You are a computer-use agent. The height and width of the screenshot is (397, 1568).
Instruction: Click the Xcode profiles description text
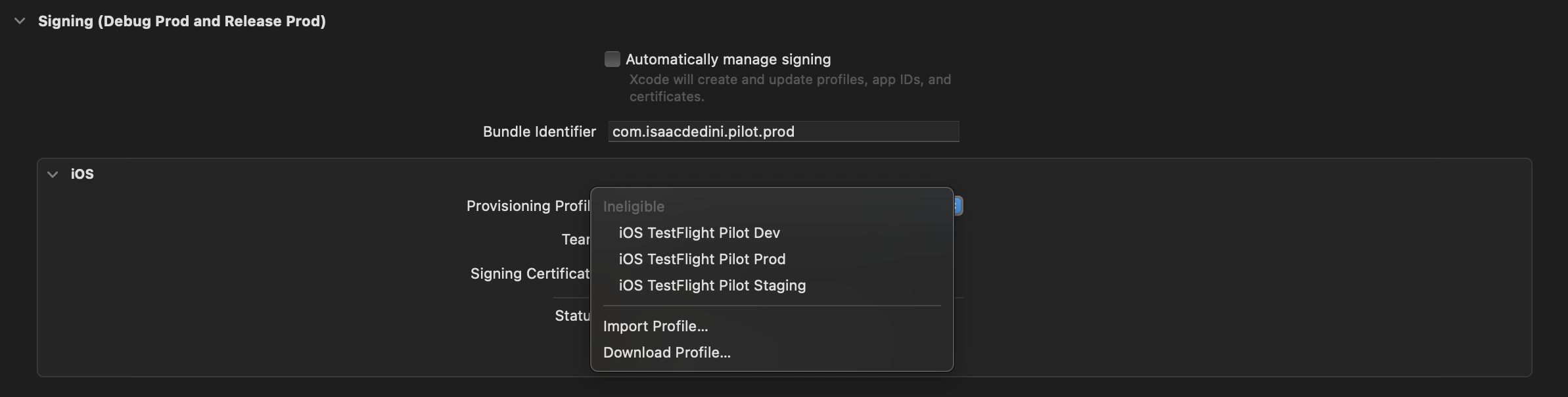click(789, 87)
